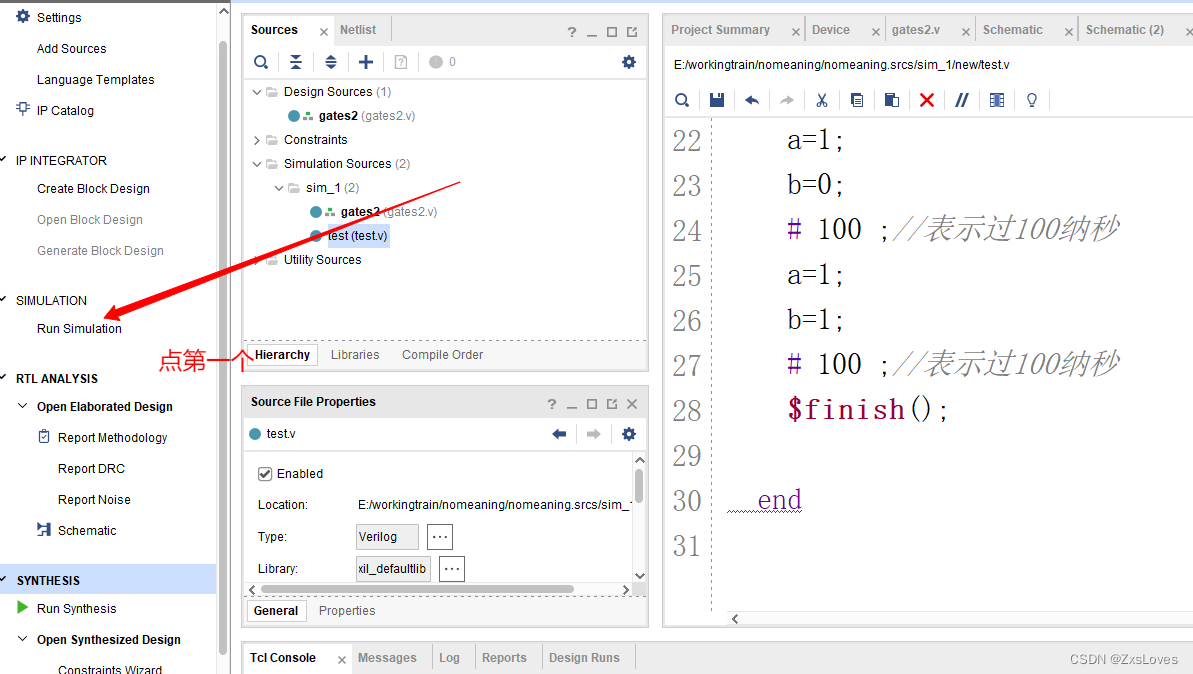Open the Project Summary tab

(x=721, y=30)
